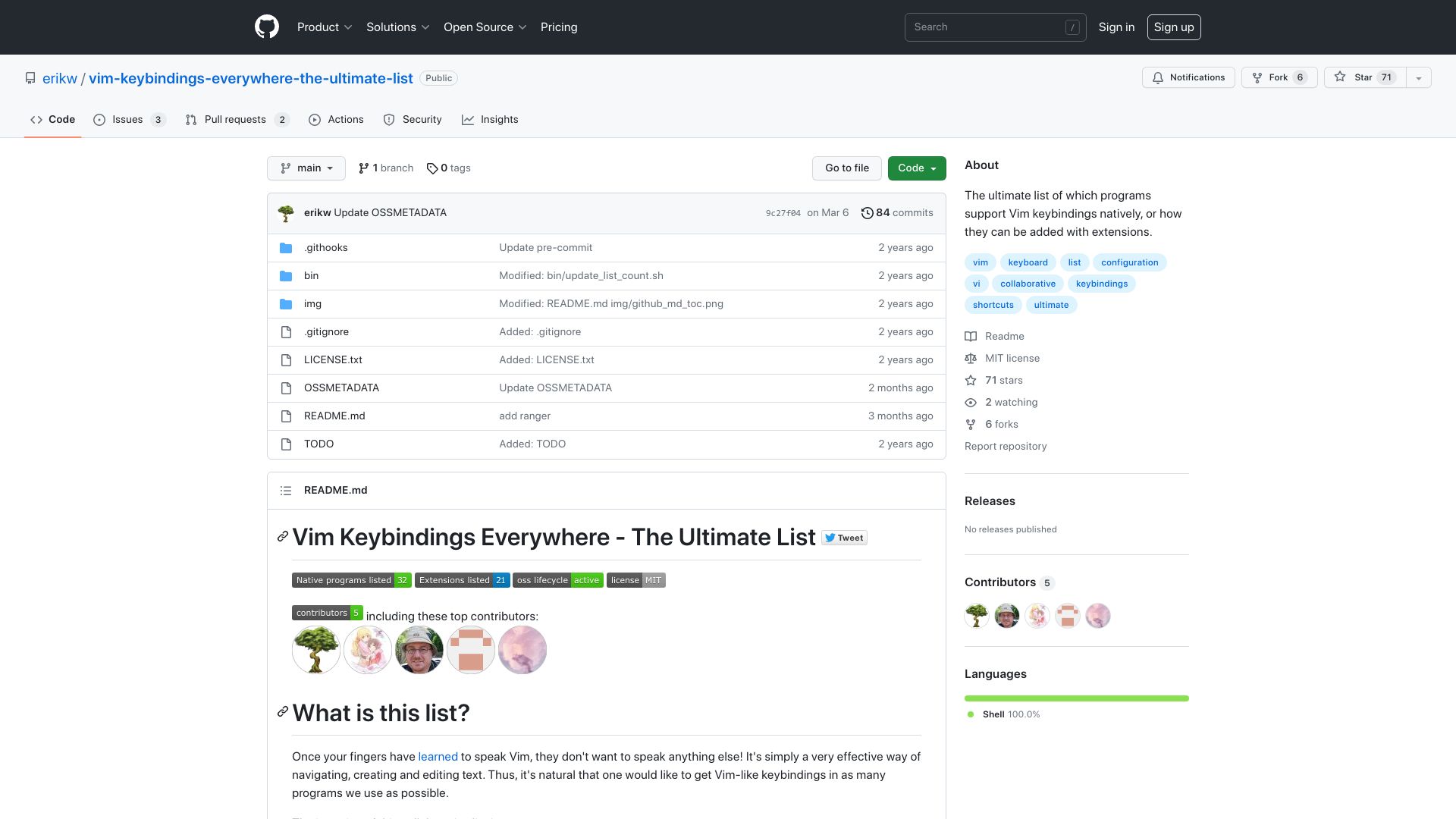Click the green Shell language bar

[x=1077, y=698]
